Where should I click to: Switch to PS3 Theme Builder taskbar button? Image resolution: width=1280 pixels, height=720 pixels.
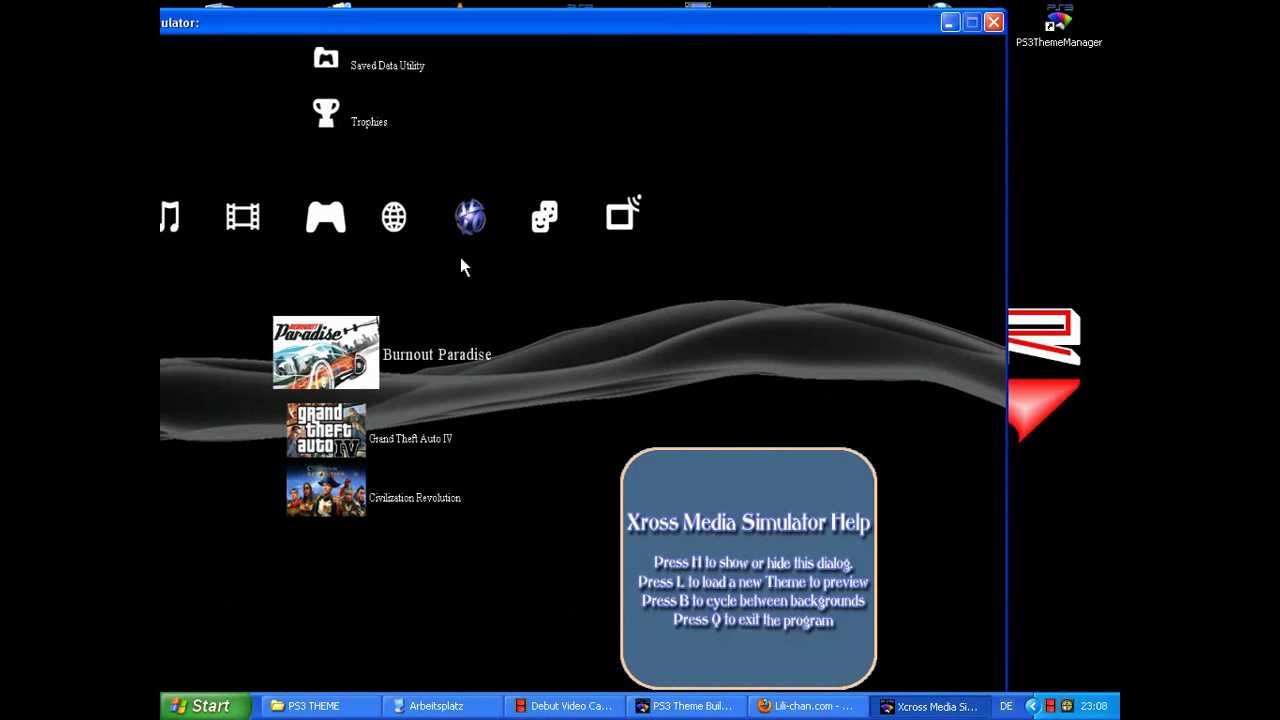[685, 706]
